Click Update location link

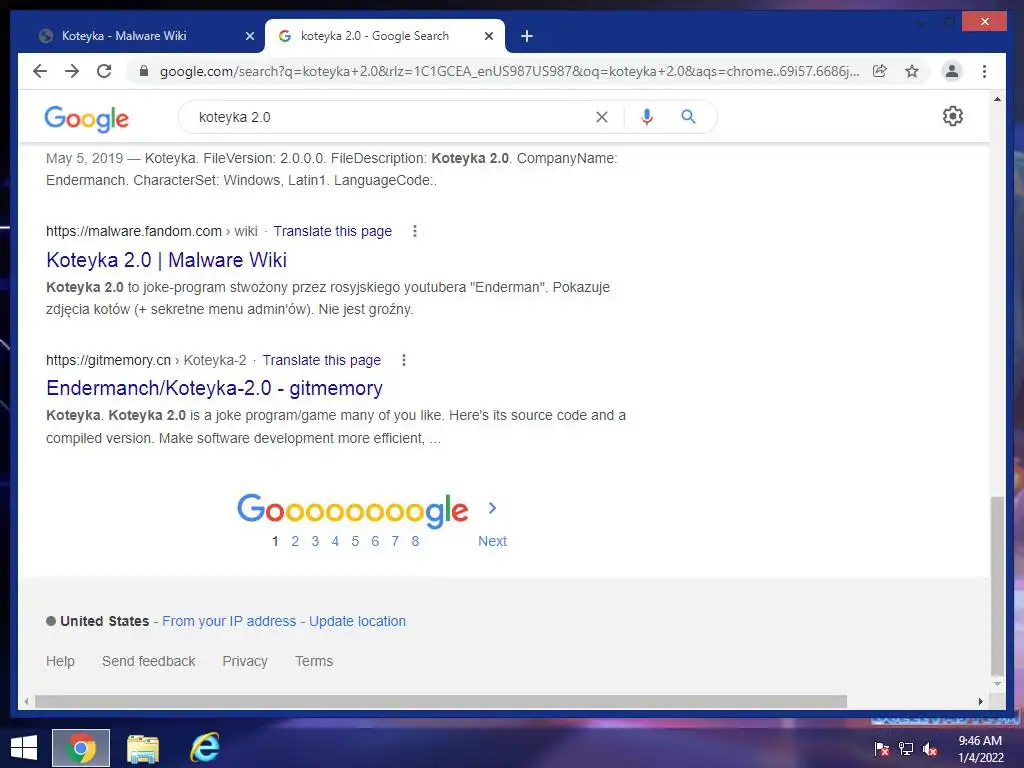357,621
